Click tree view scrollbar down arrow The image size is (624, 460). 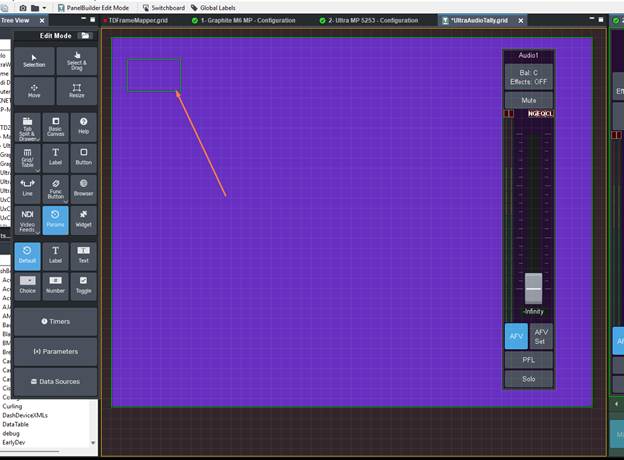(93, 442)
